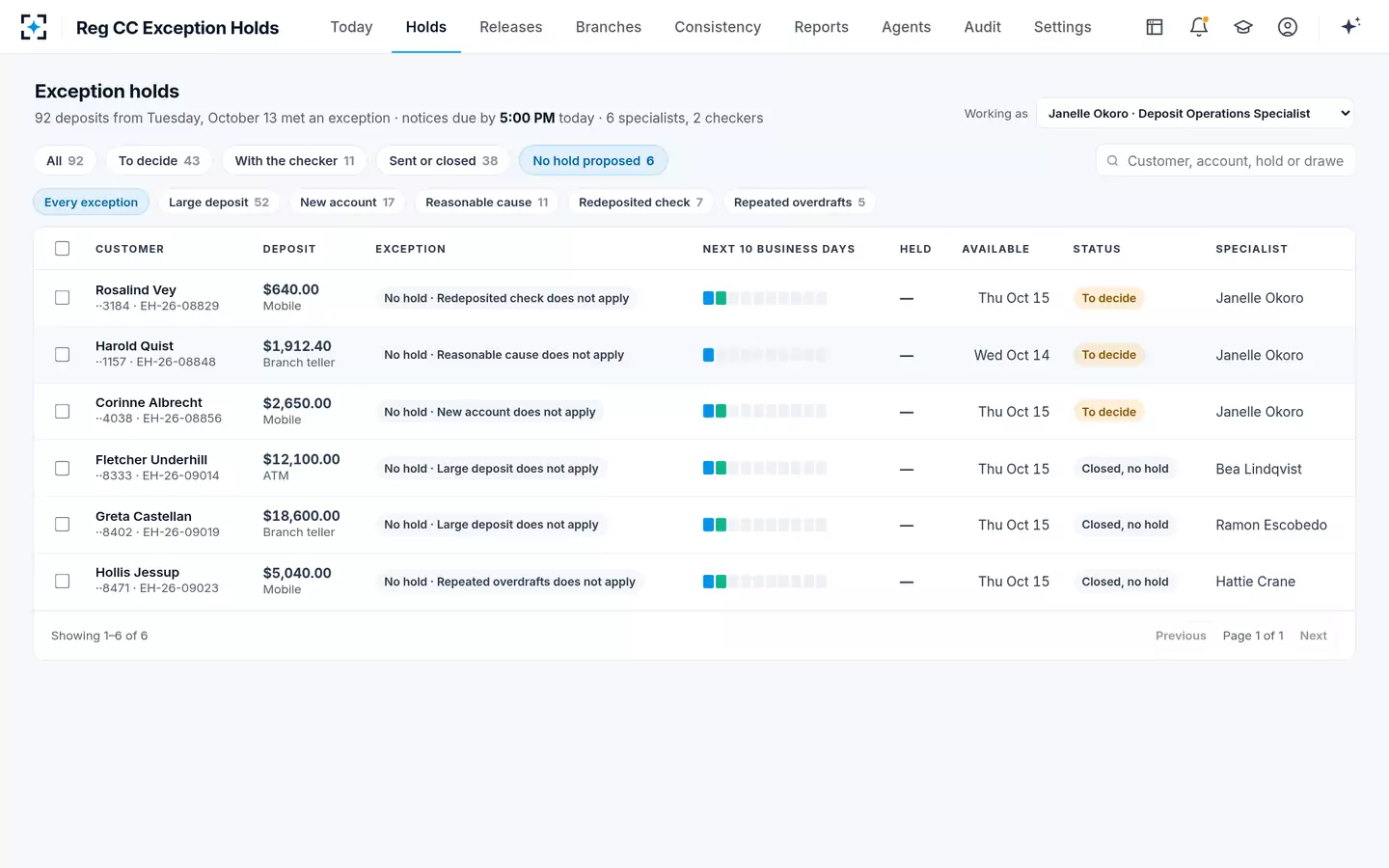This screenshot has height=868, width=1389.
Task: Open the AI assistant sparkle icon
Action: click(1350, 26)
